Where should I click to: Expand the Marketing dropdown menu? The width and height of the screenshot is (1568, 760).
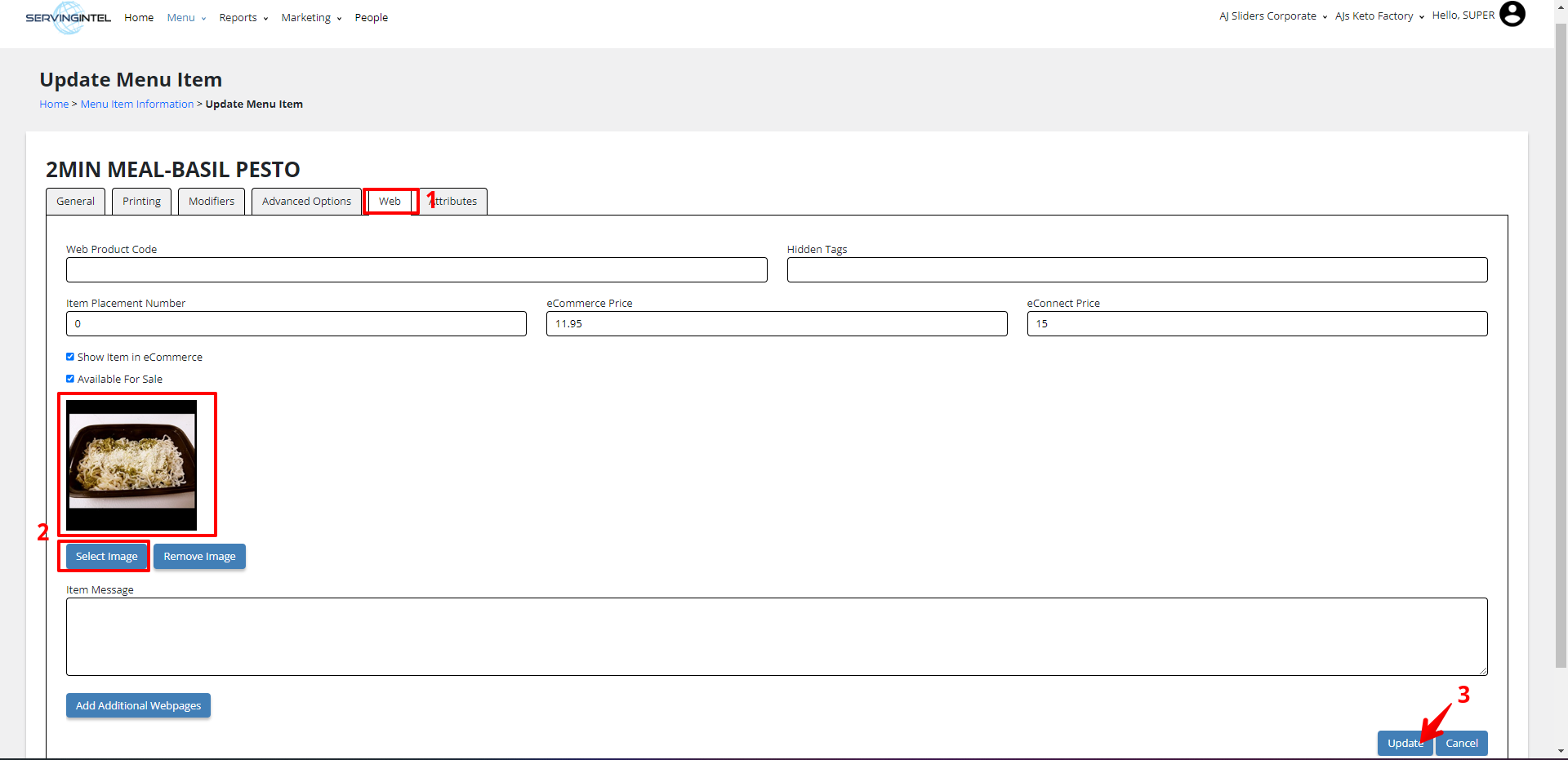coord(311,18)
